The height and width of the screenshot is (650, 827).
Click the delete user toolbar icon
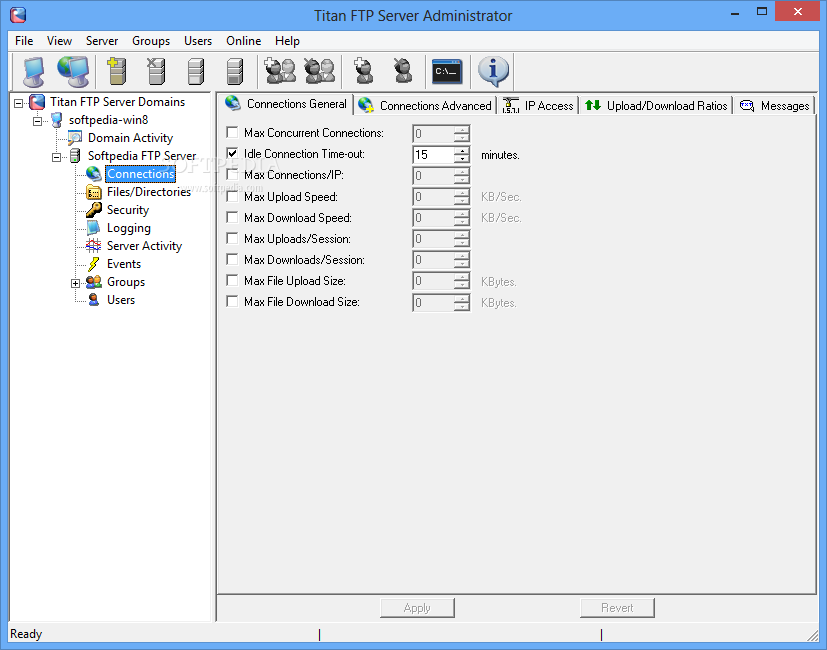(402, 71)
